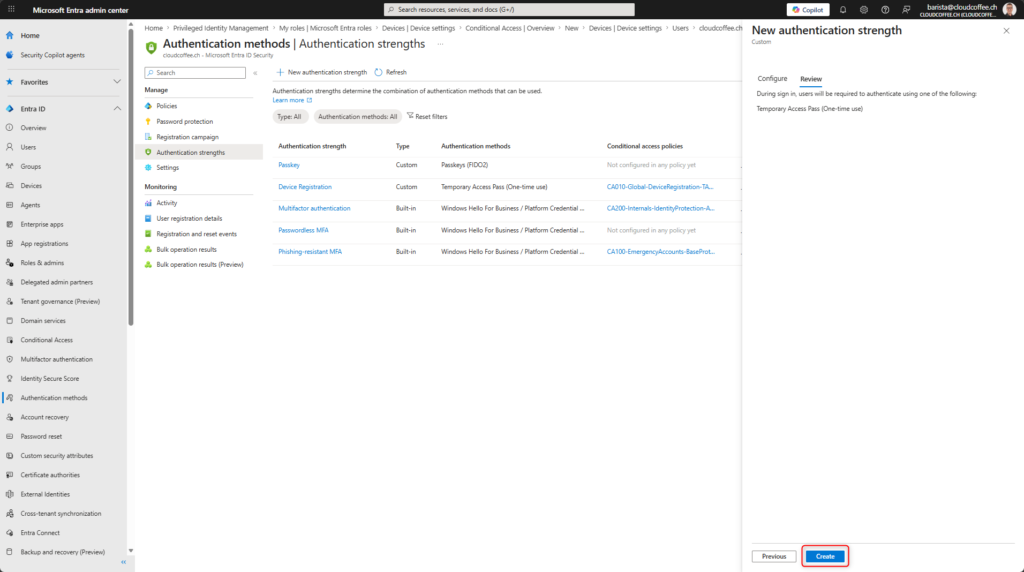1024x572 pixels.
Task: Click the App registrations icon
Action: pos(10,244)
